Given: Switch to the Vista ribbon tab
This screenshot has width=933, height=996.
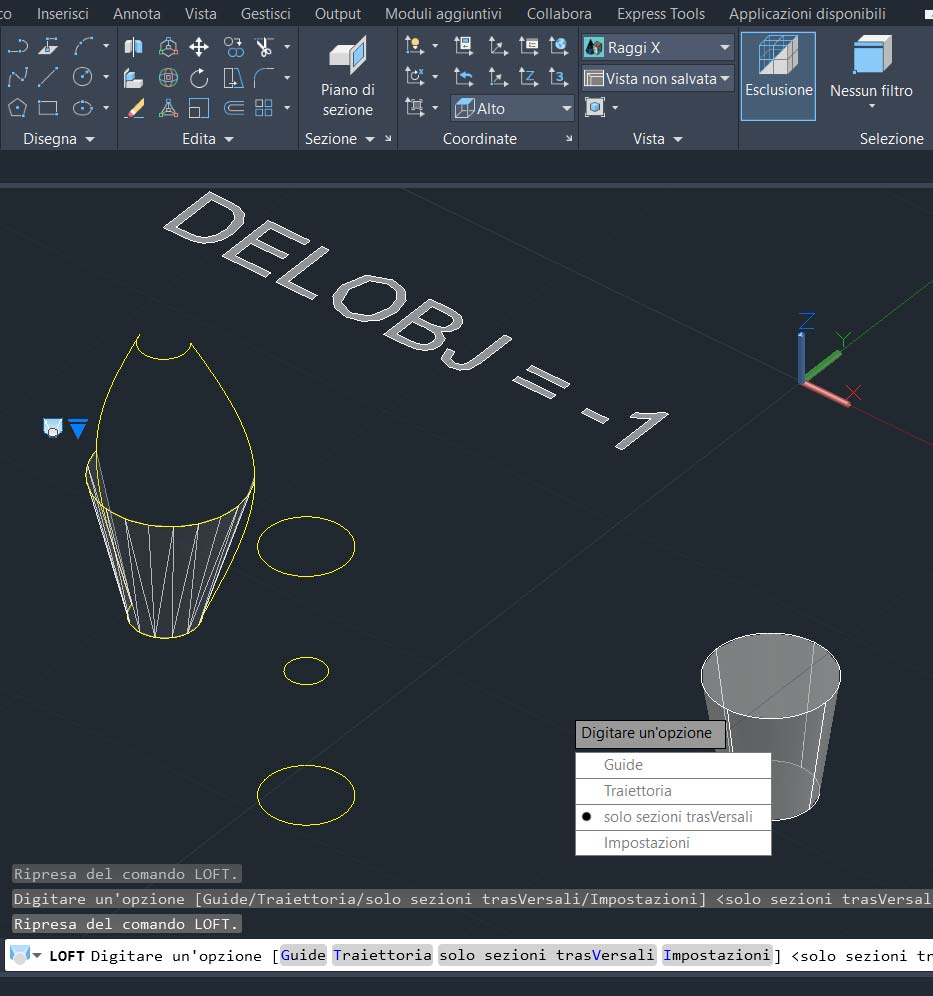Looking at the screenshot, I should click(201, 13).
